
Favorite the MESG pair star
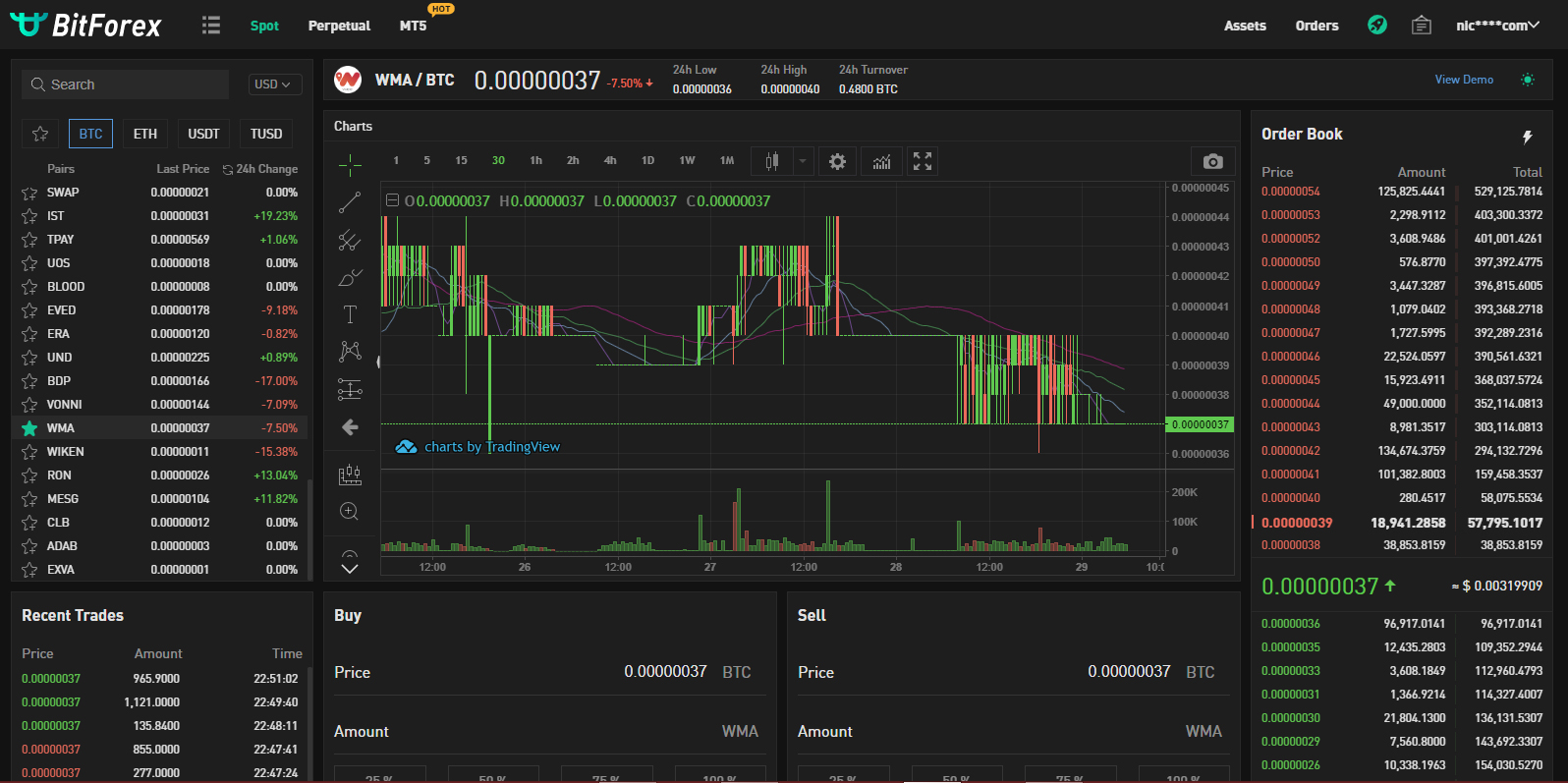click(x=29, y=499)
